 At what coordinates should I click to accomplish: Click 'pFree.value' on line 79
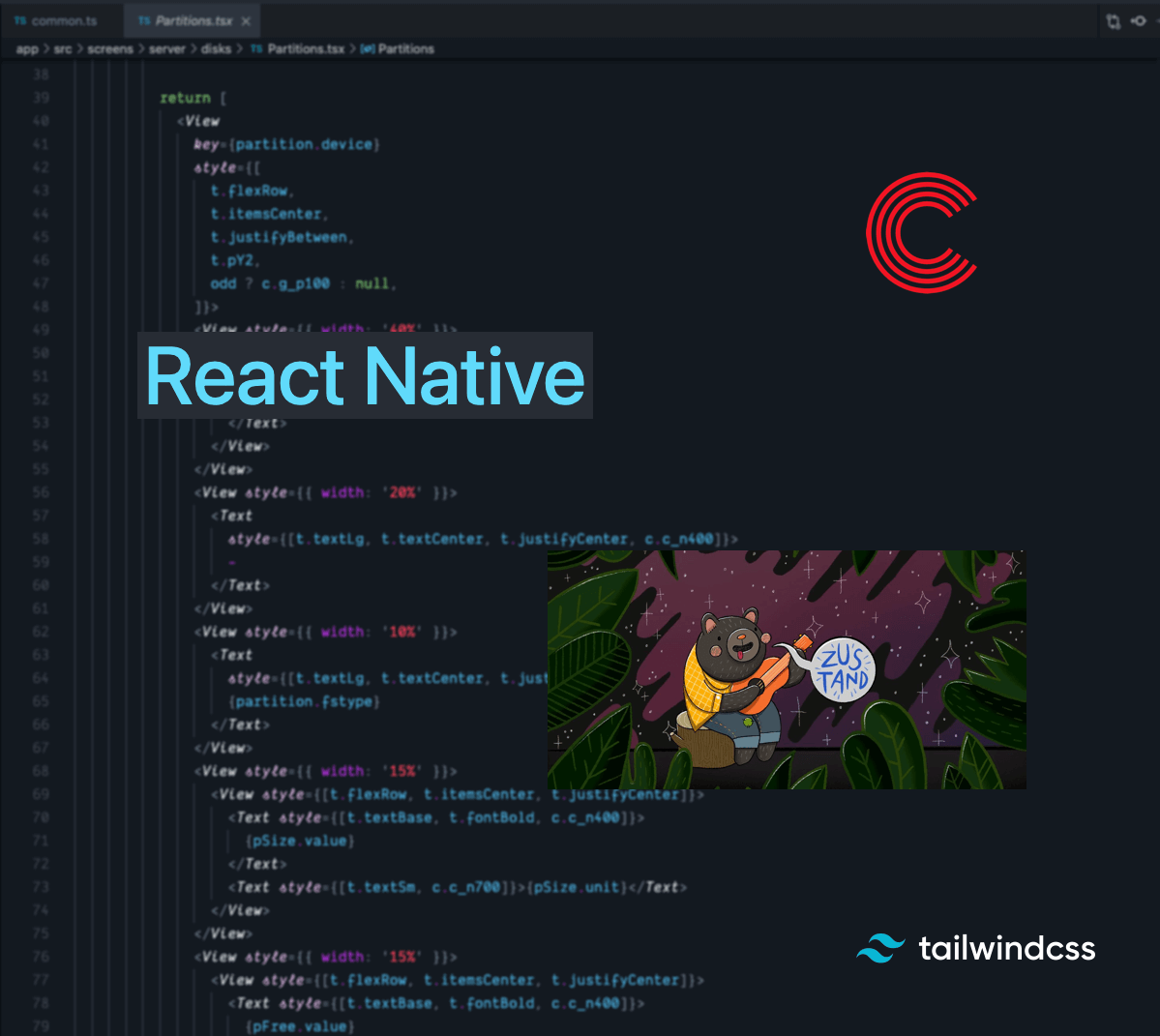[x=300, y=1026]
